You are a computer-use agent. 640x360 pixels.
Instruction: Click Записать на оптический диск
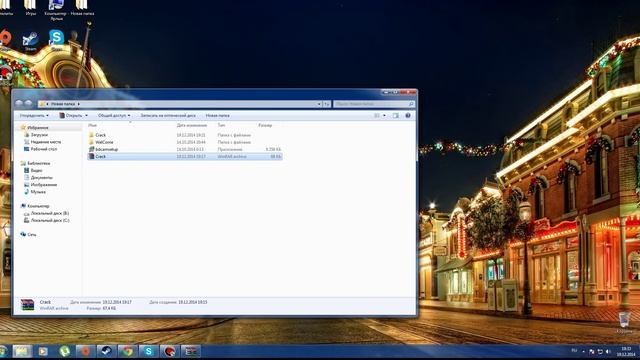pos(168,116)
